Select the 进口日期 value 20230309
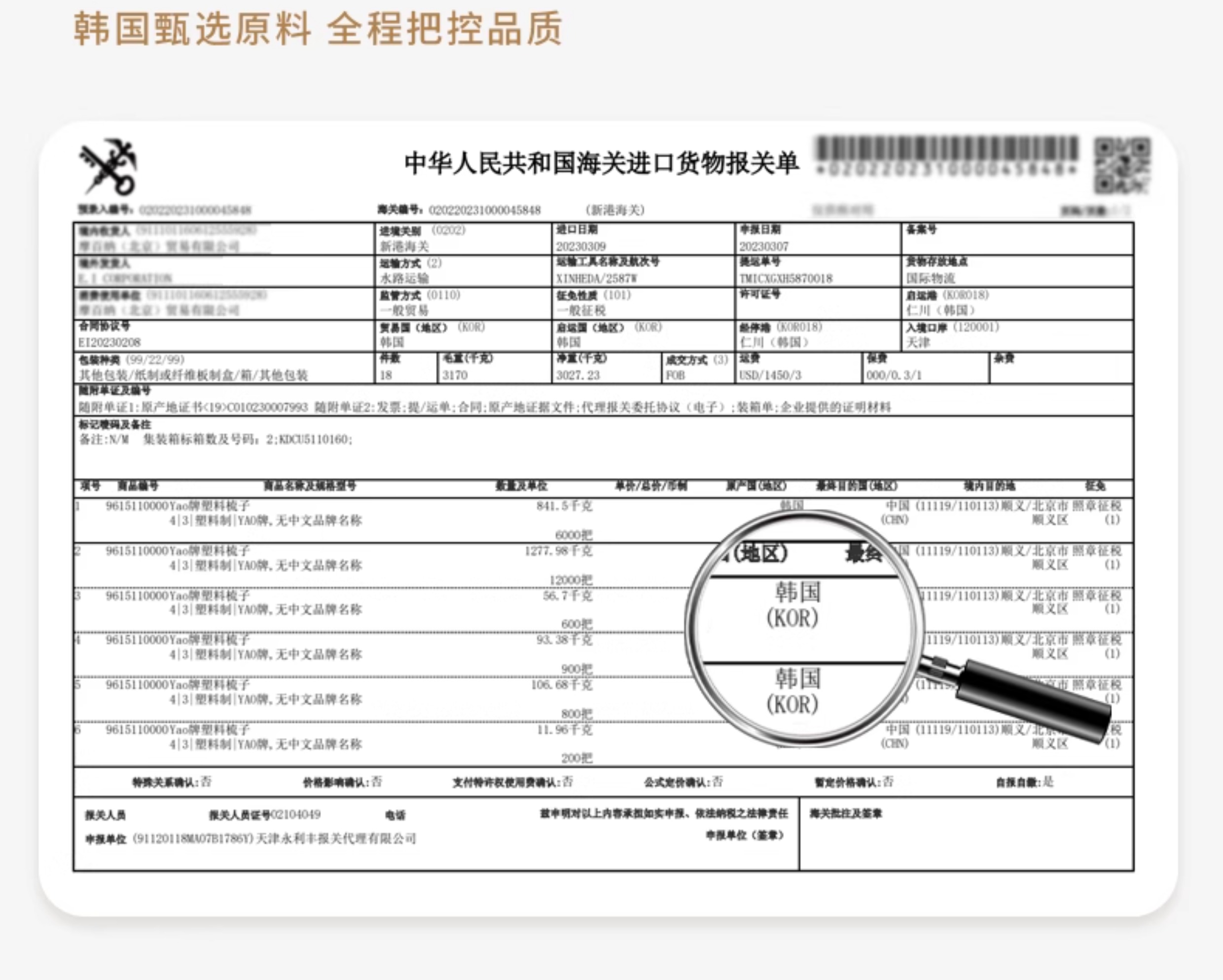The height and width of the screenshot is (980, 1223). click(580, 246)
